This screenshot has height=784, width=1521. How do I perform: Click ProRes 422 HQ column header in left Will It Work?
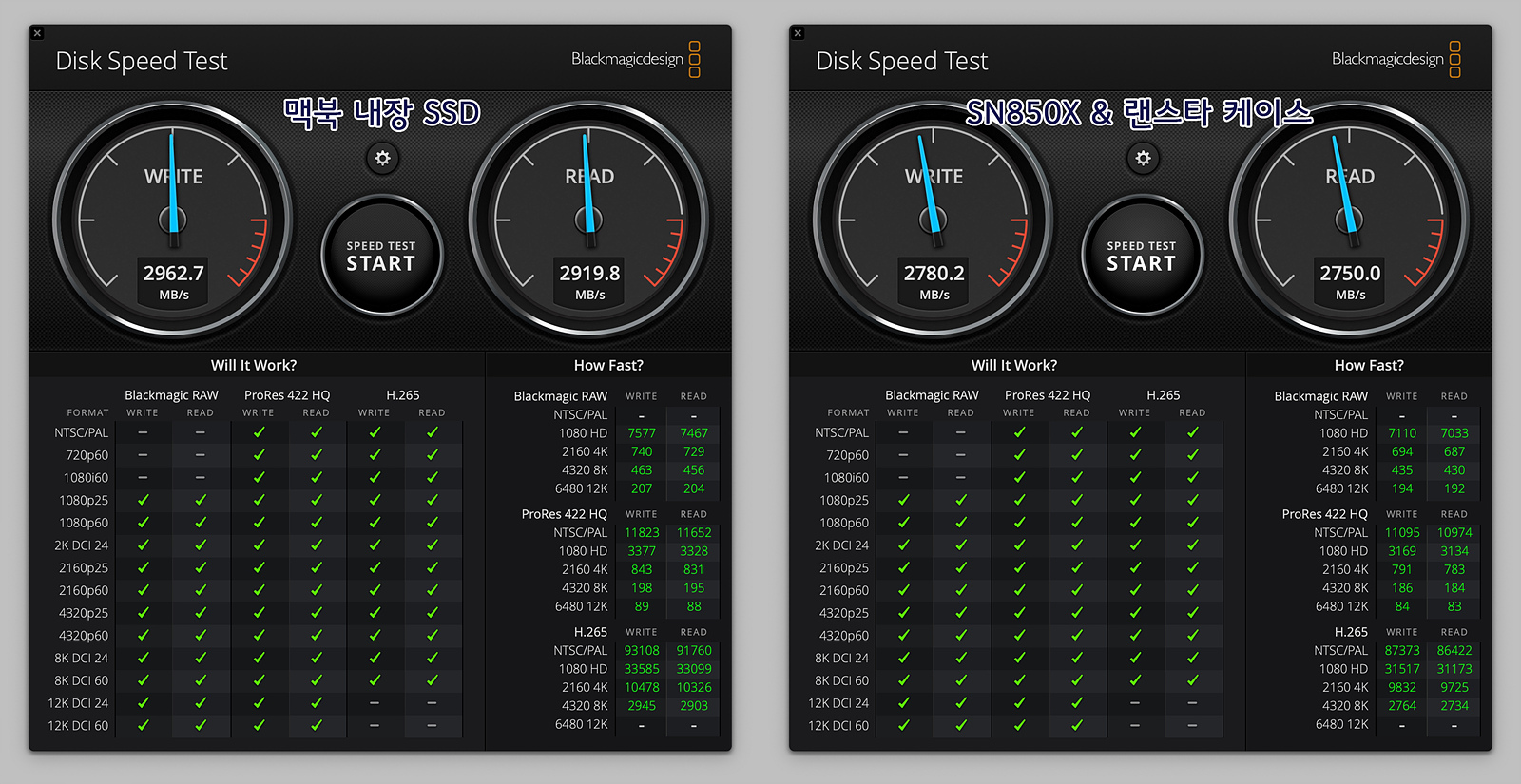pos(287,395)
